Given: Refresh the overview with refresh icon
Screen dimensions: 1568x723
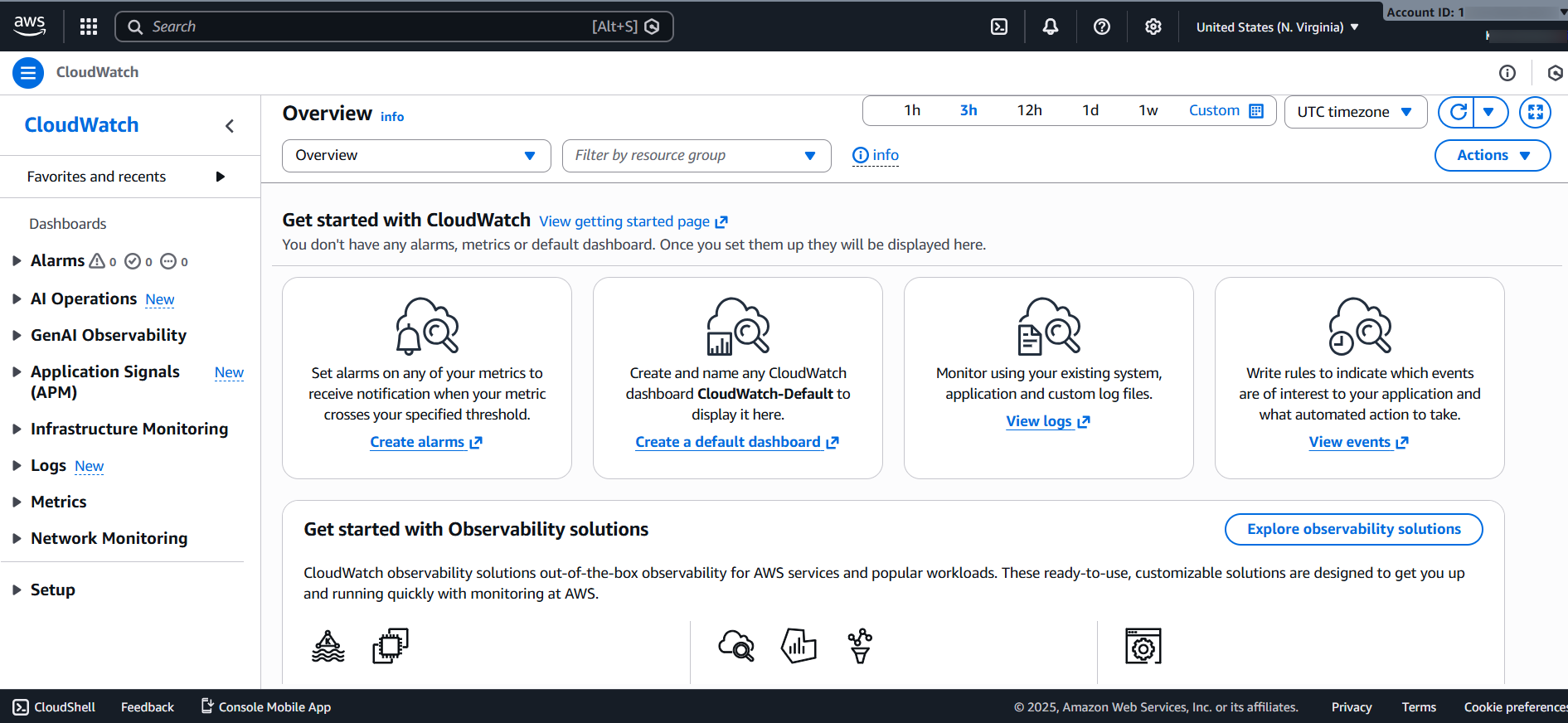Looking at the screenshot, I should tap(1458, 111).
